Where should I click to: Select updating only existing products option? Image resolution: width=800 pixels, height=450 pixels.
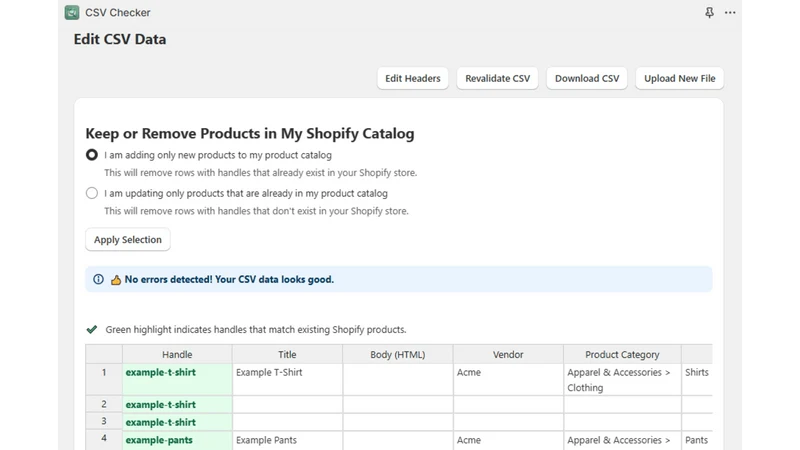92,193
